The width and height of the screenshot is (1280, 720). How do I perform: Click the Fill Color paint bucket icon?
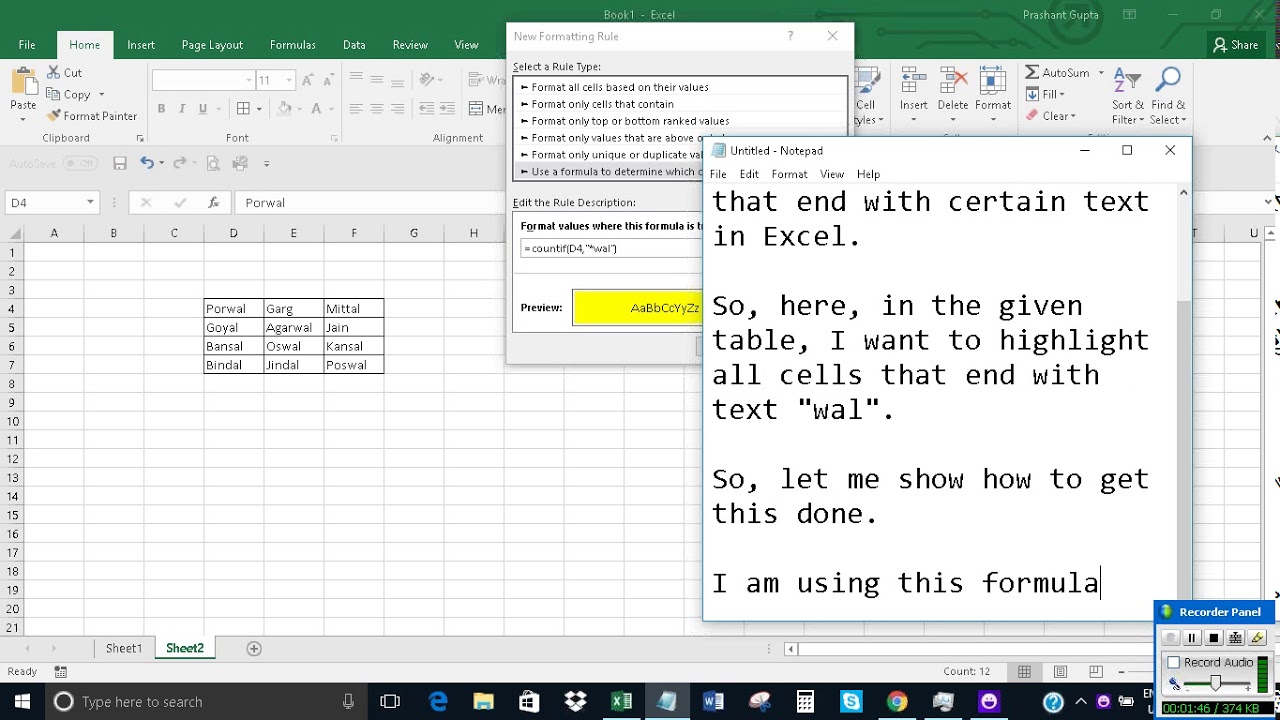click(285, 109)
